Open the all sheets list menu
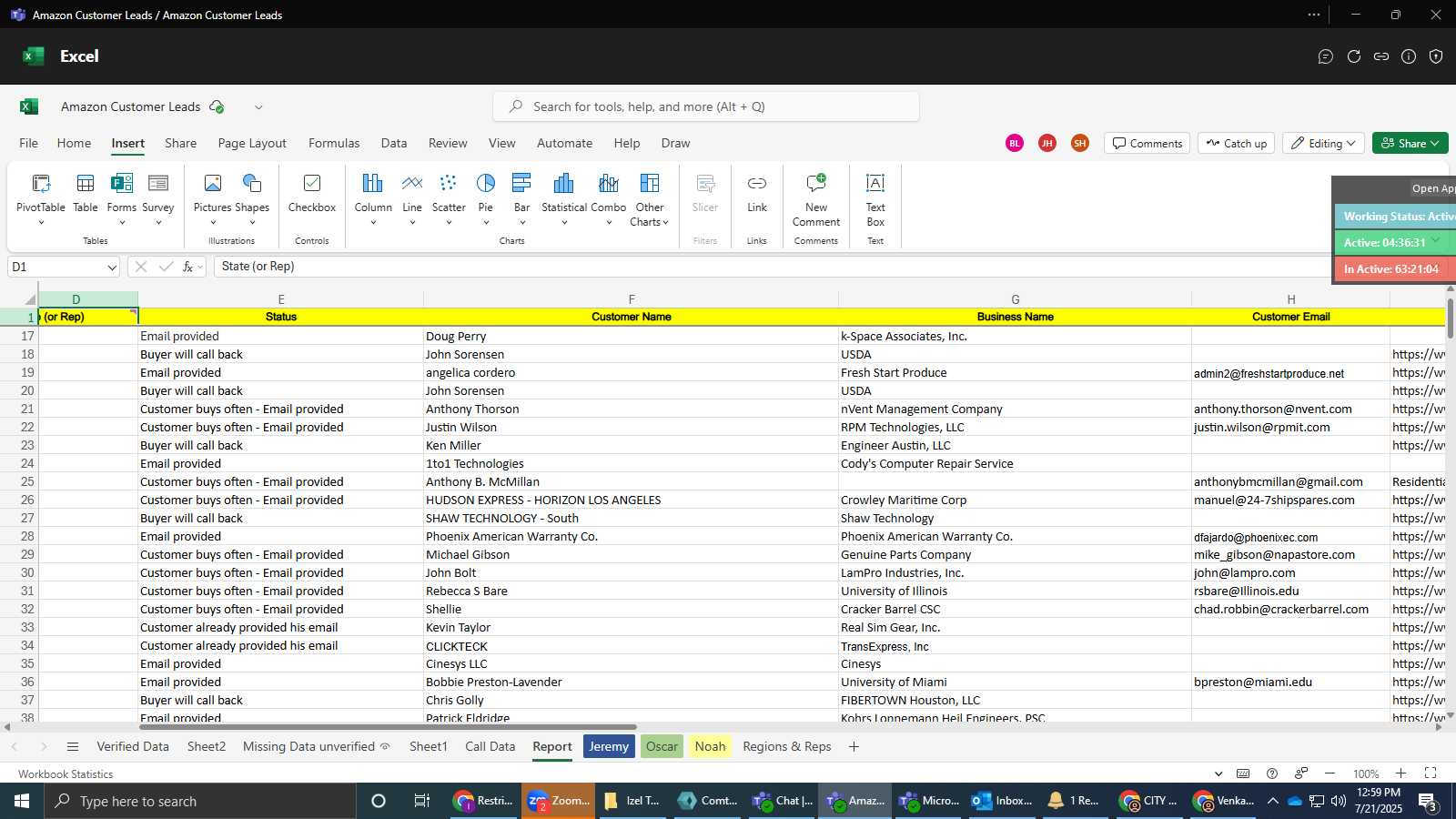This screenshot has height=819, width=1456. click(x=73, y=746)
